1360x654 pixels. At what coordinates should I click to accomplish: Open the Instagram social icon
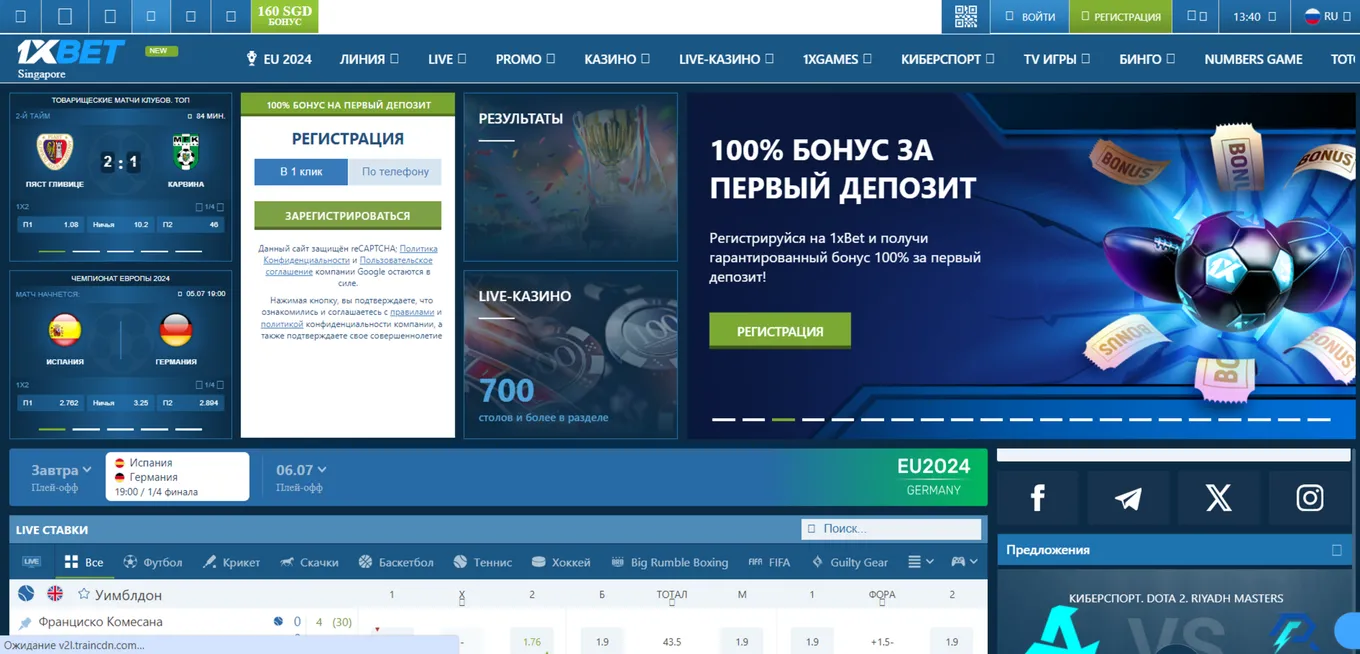point(1310,497)
